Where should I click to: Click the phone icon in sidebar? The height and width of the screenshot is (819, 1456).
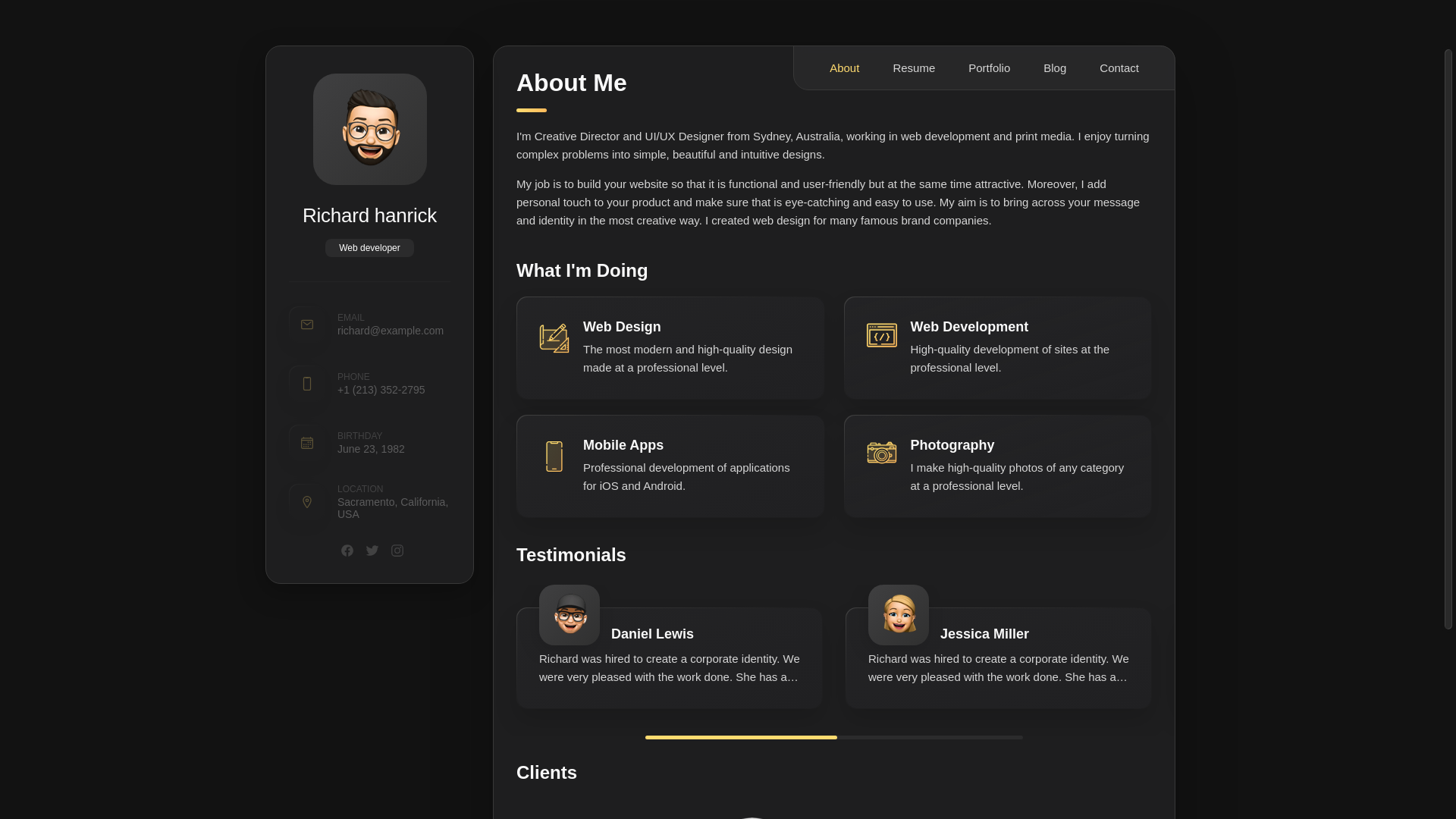pos(307,384)
